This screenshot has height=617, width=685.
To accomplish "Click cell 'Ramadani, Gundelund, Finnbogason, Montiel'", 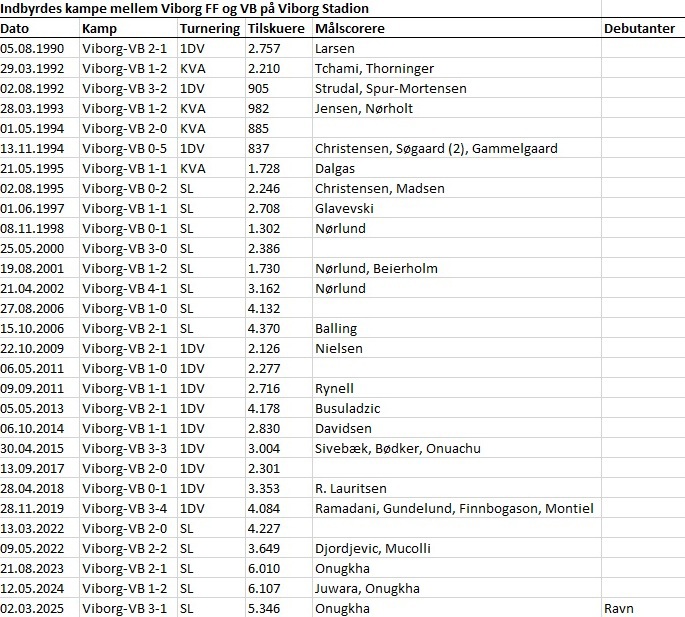I will tap(454, 508).
